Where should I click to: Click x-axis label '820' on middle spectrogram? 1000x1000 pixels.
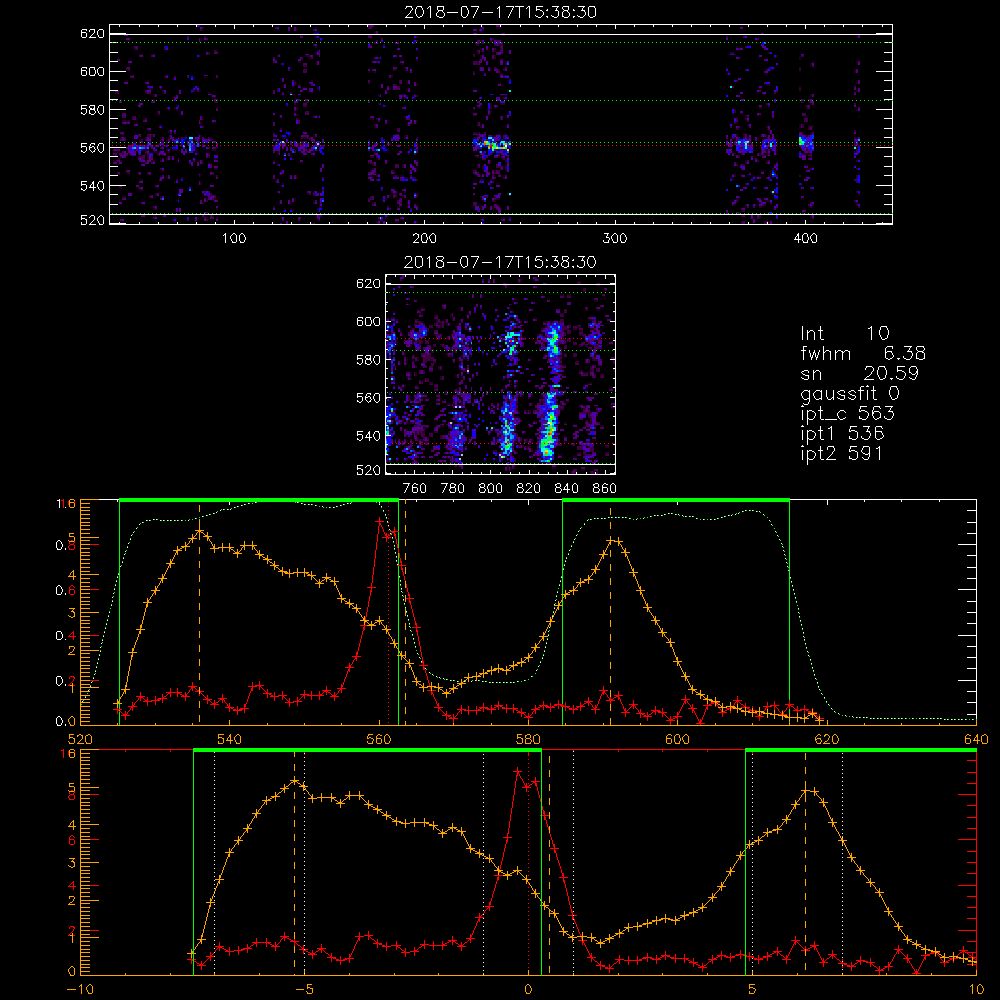tap(529, 489)
